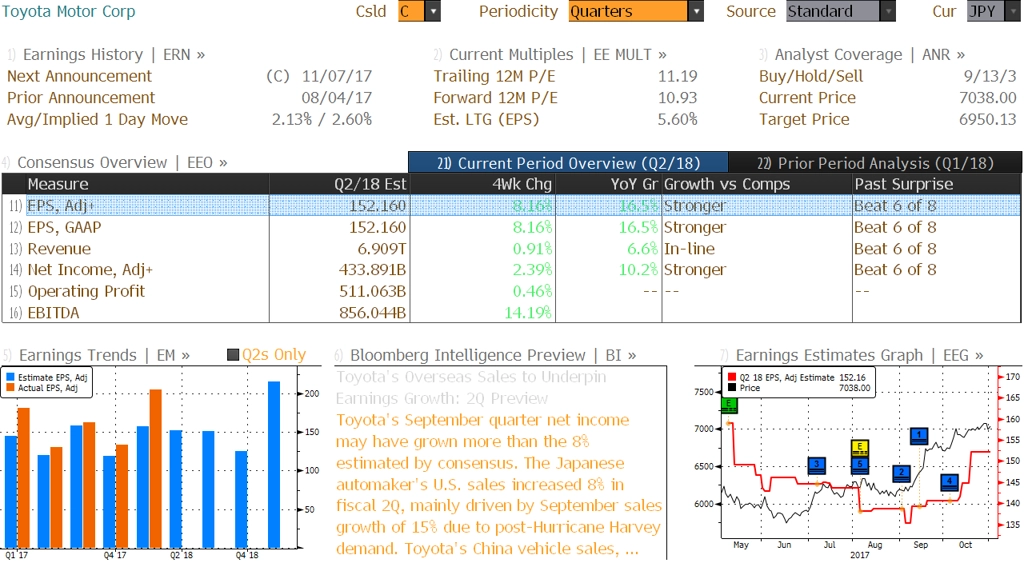Click the Toyota Motor Corp company title
The height and width of the screenshot is (563, 1024).
pyautogui.click(x=69, y=11)
